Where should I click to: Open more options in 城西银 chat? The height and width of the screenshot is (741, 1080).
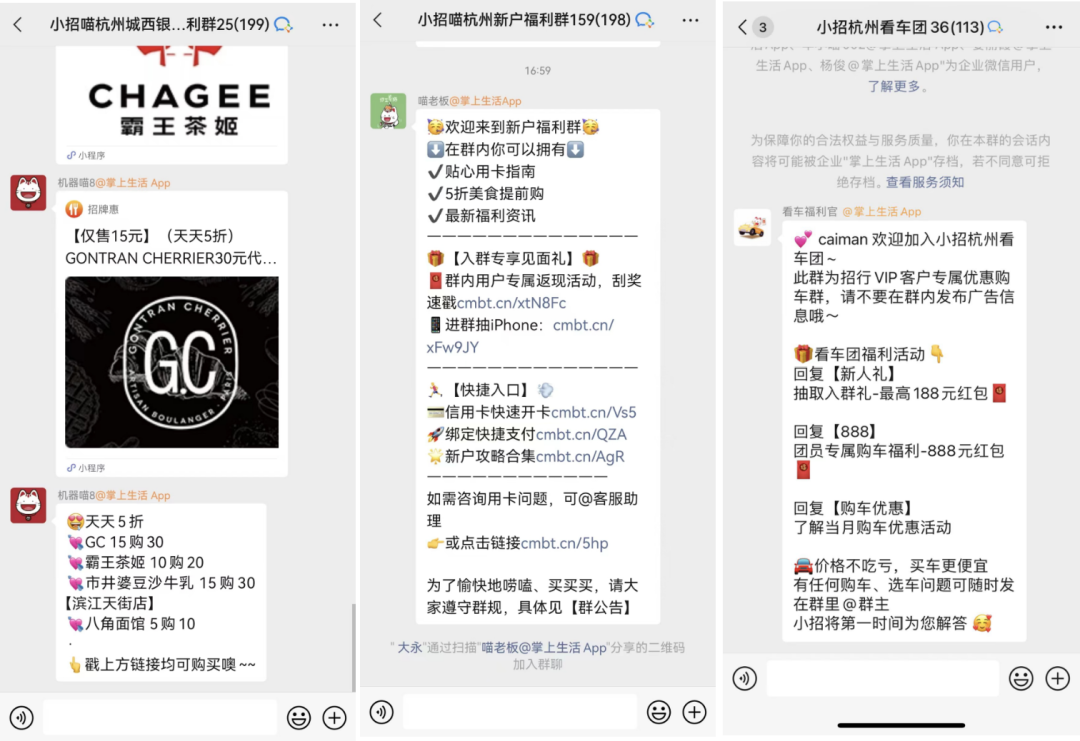tap(331, 25)
